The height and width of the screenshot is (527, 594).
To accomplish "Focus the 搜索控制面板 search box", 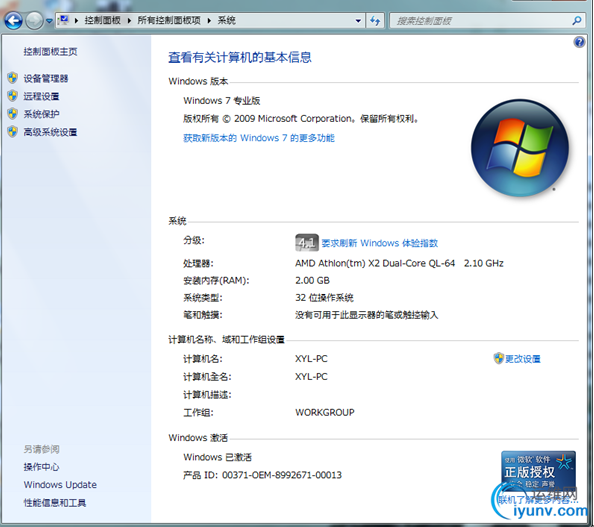I will point(481,21).
